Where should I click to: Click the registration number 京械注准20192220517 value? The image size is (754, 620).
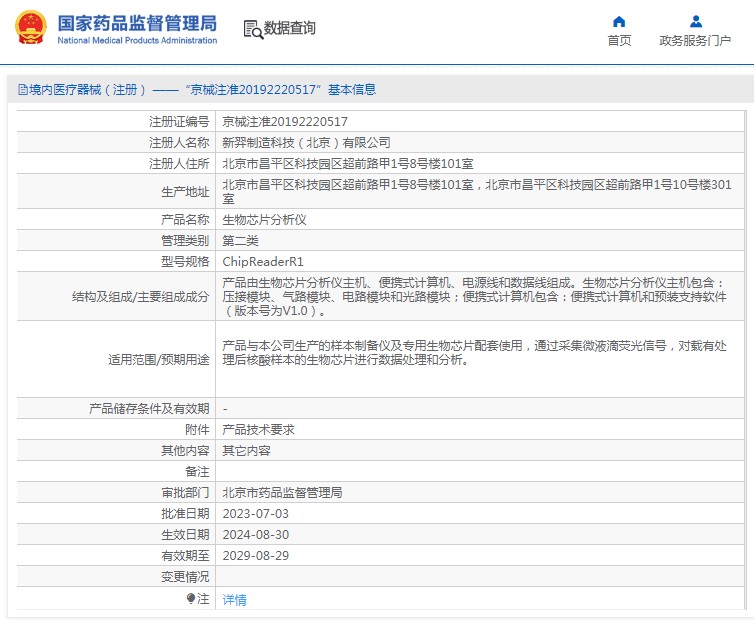click(285, 121)
